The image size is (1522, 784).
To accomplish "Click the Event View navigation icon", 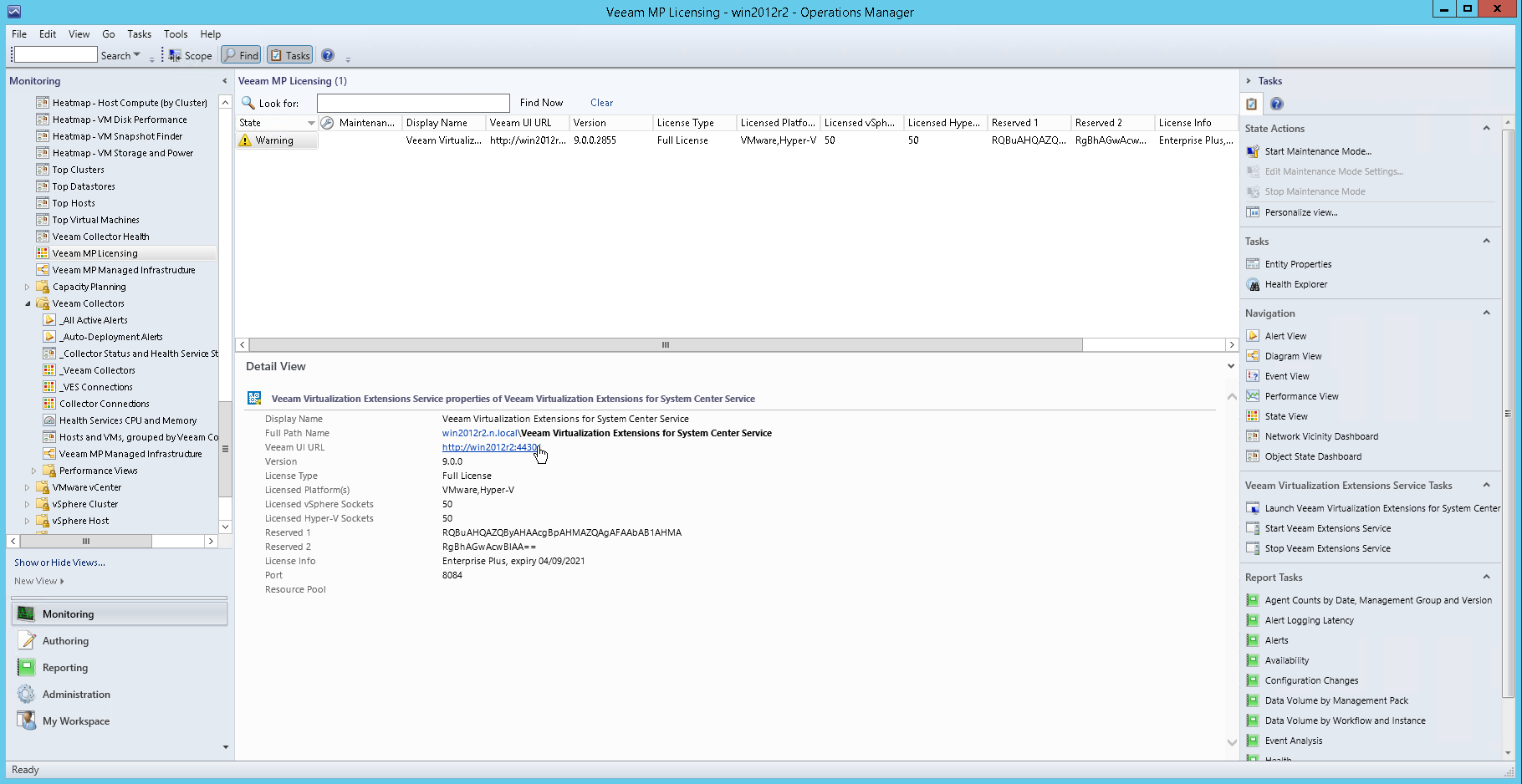I will click(1253, 376).
